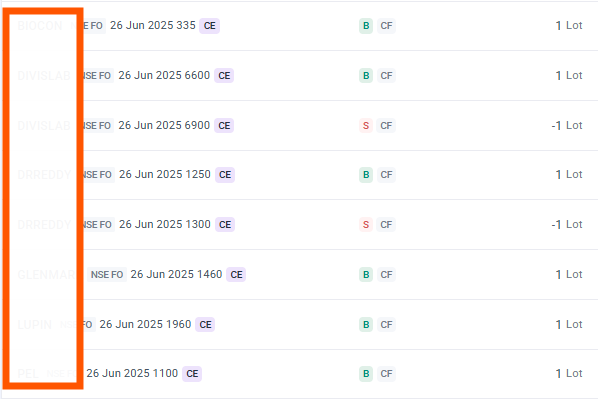The height and width of the screenshot is (399, 598).
Task: Click '1 Lot' quantity on the 1250 CE row
Action: [569, 175]
